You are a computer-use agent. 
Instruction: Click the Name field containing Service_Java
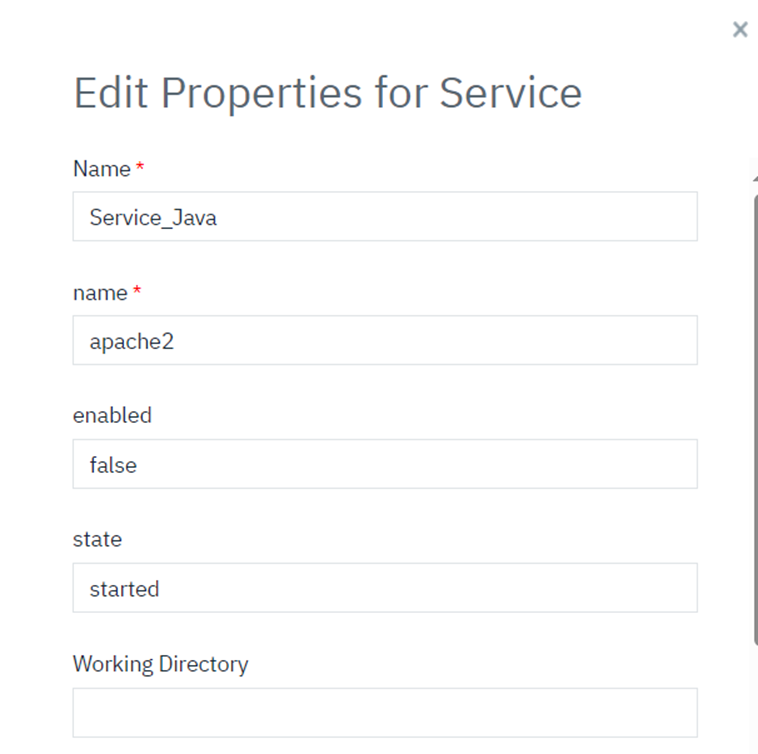385,217
